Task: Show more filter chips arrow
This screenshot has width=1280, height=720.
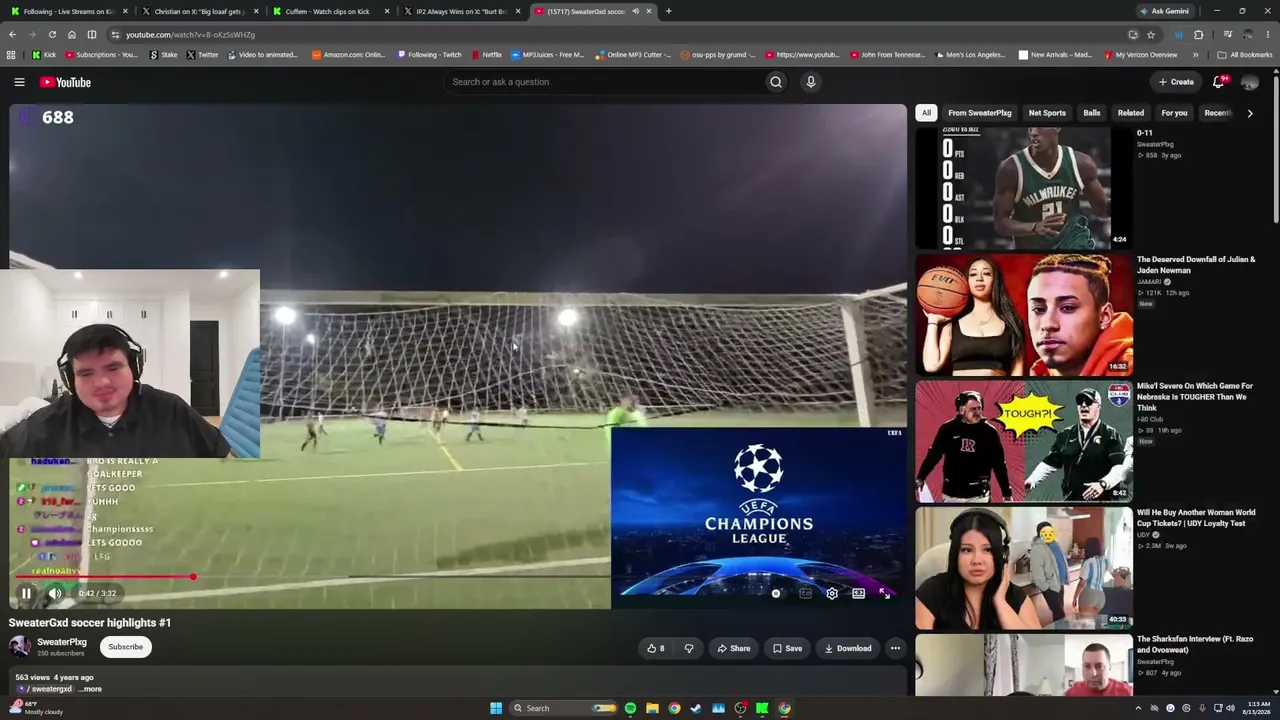Action: (1250, 113)
